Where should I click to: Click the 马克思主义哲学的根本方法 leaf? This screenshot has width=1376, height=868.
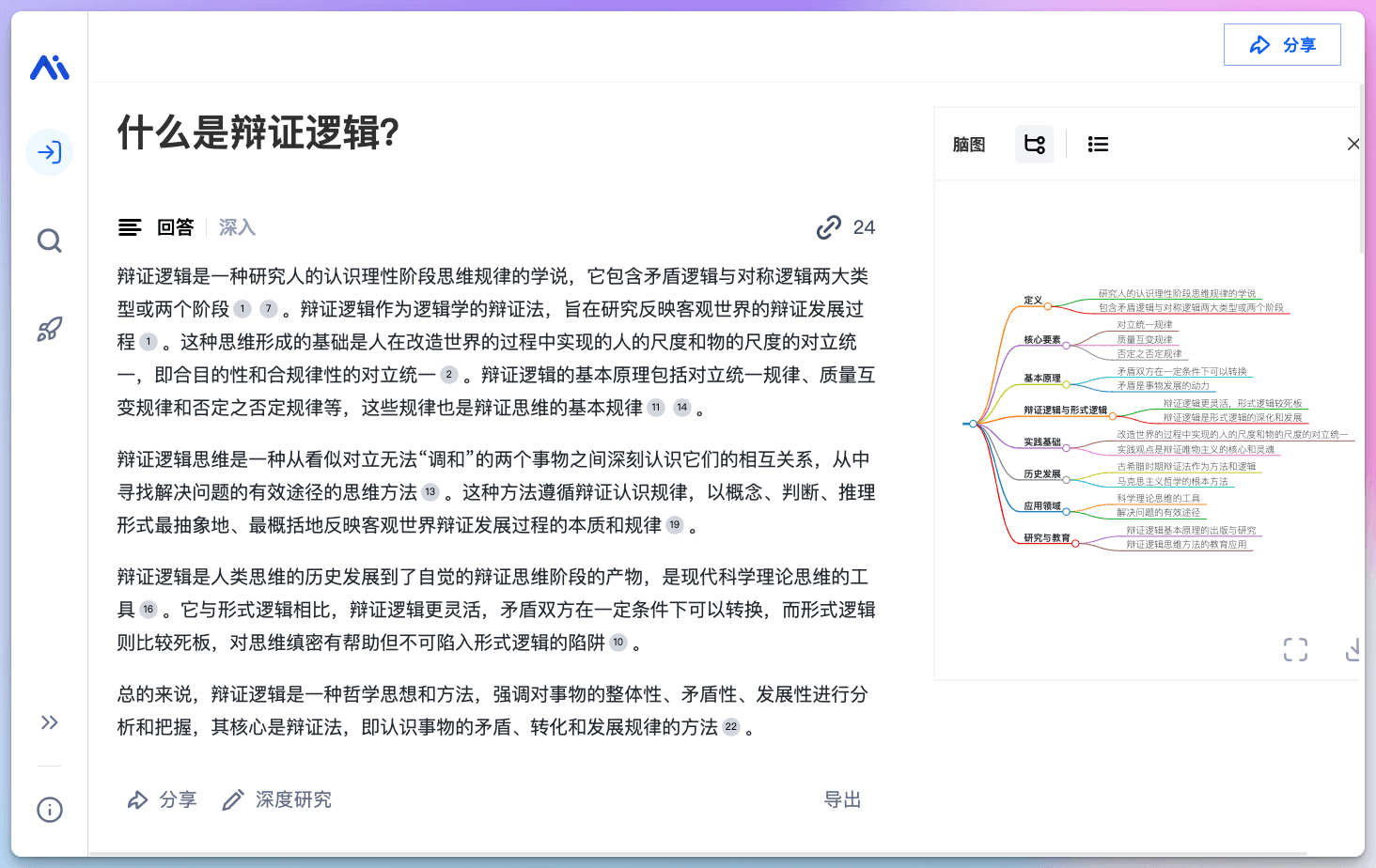pos(1173,482)
